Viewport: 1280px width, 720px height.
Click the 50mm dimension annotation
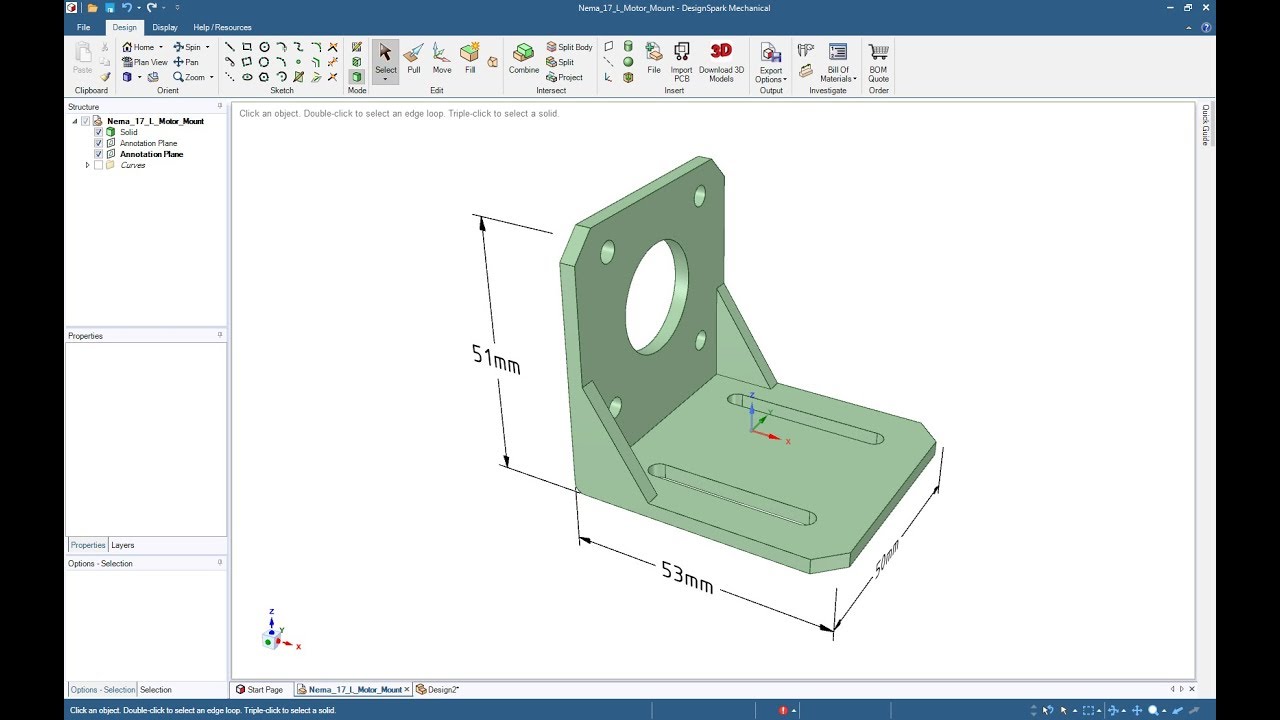886,558
